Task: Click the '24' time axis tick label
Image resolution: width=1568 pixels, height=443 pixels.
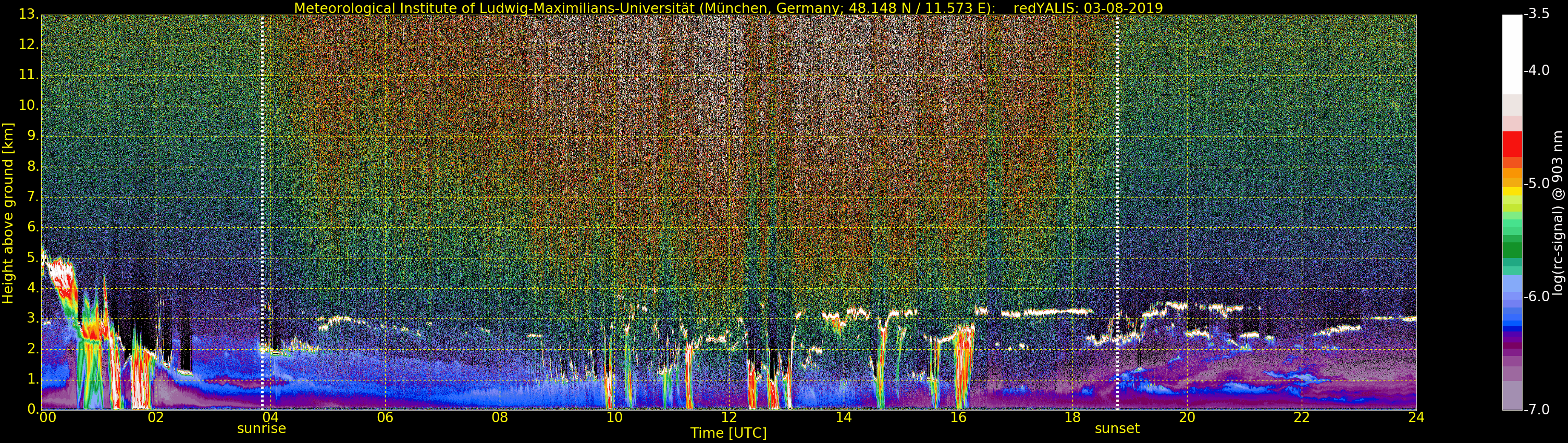Action: tap(1416, 417)
